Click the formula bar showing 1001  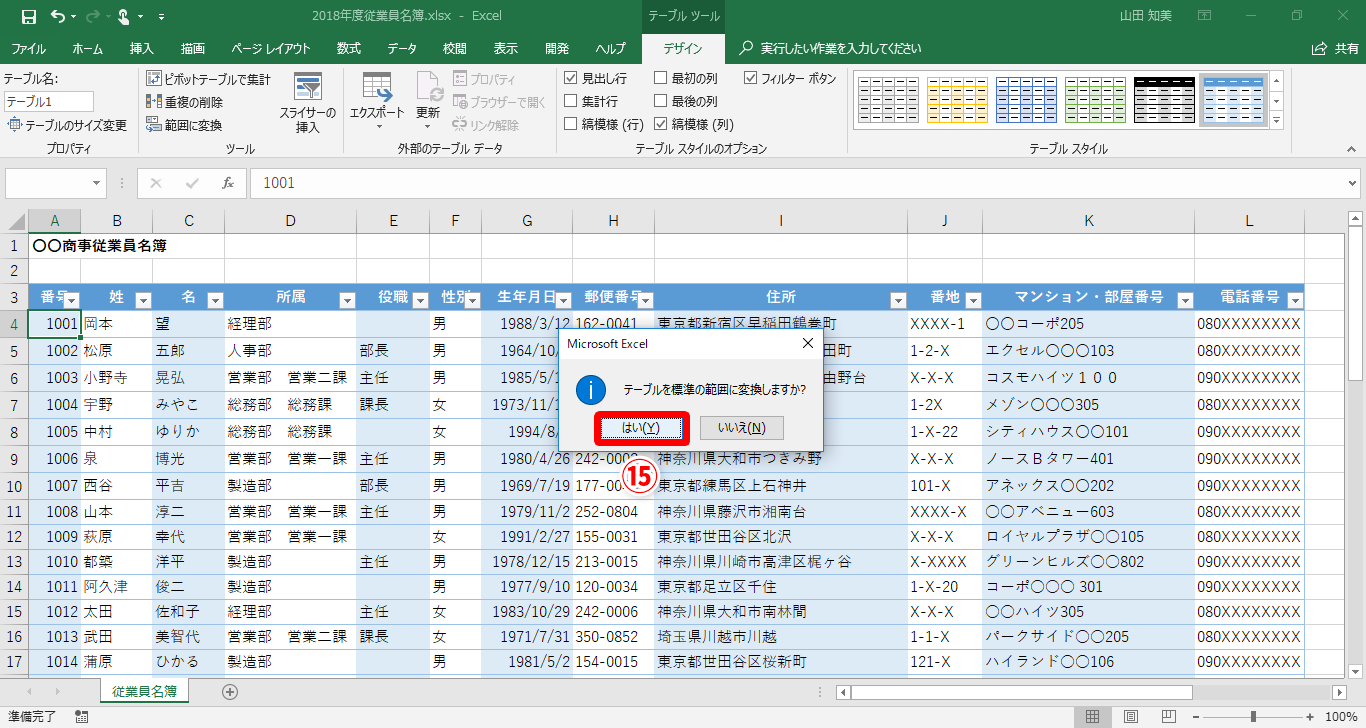pos(805,183)
